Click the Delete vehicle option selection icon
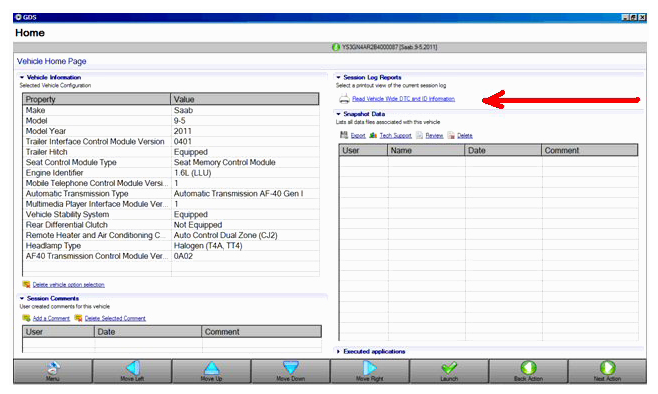Viewport: 658px width, 394px height. 26,284
